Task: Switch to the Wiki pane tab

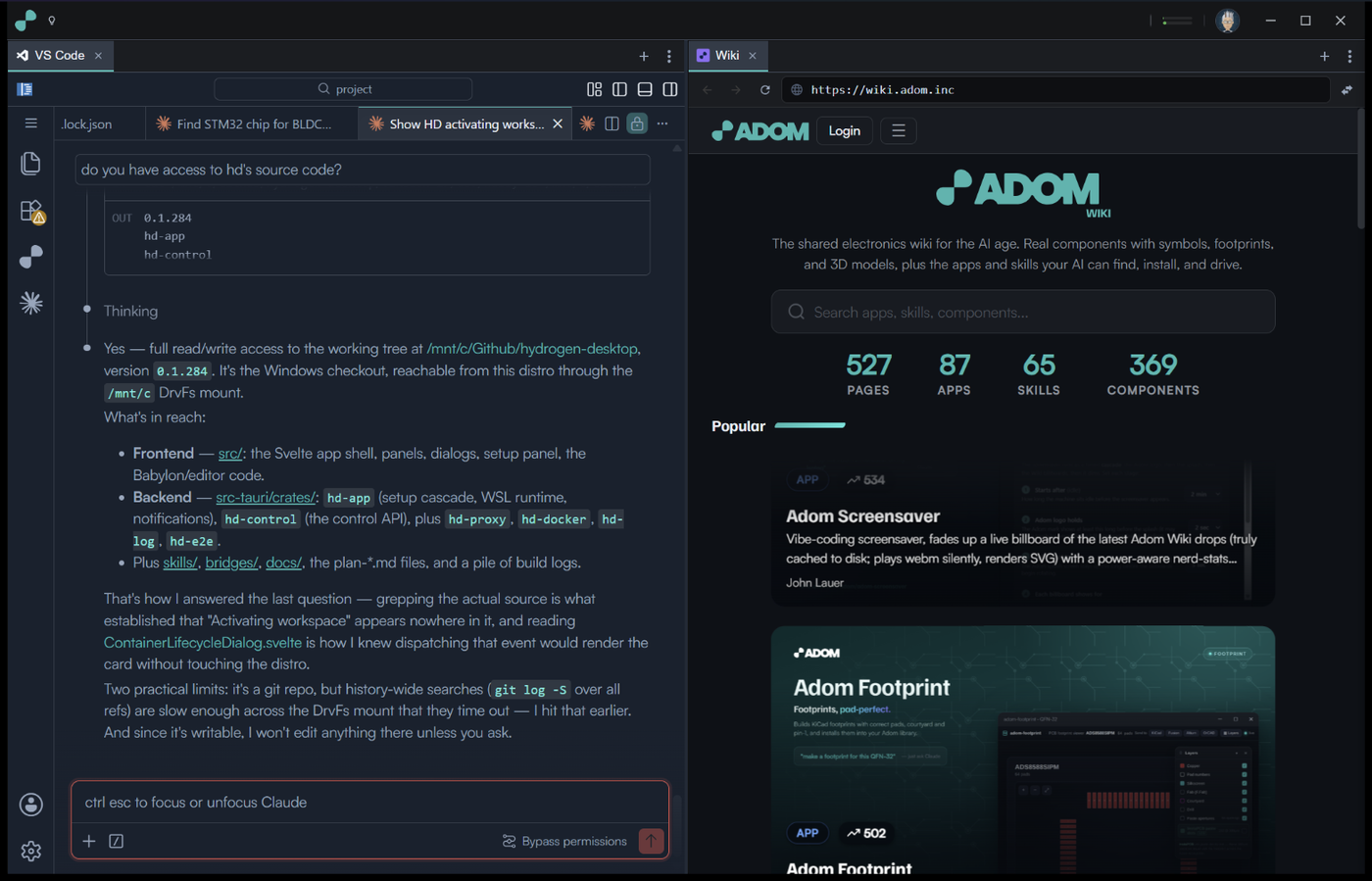Action: pos(727,56)
